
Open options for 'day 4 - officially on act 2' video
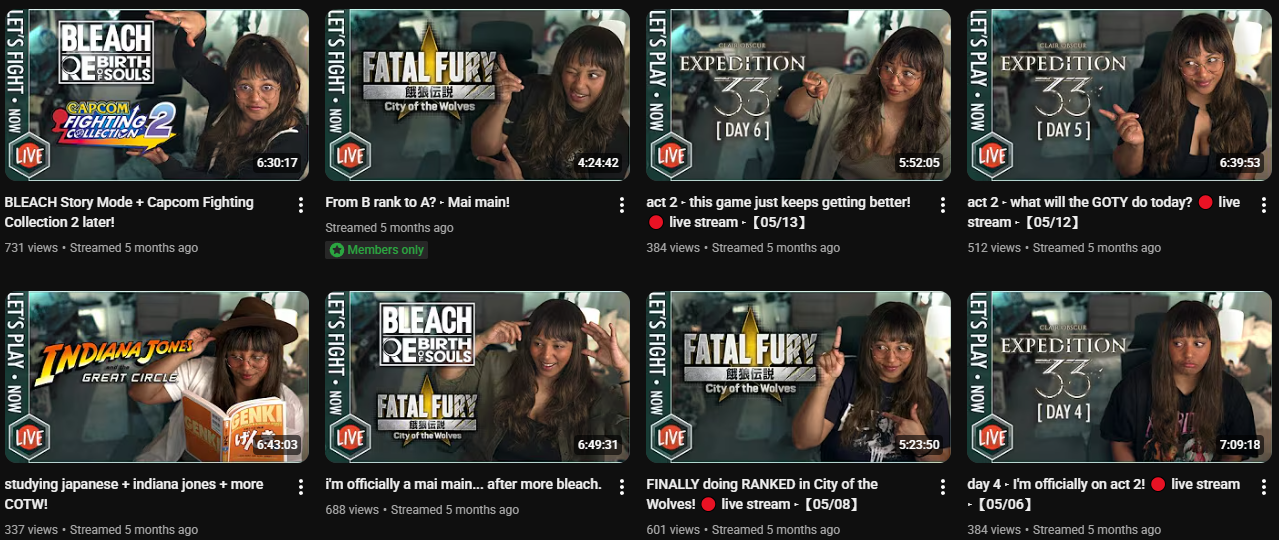[1264, 487]
